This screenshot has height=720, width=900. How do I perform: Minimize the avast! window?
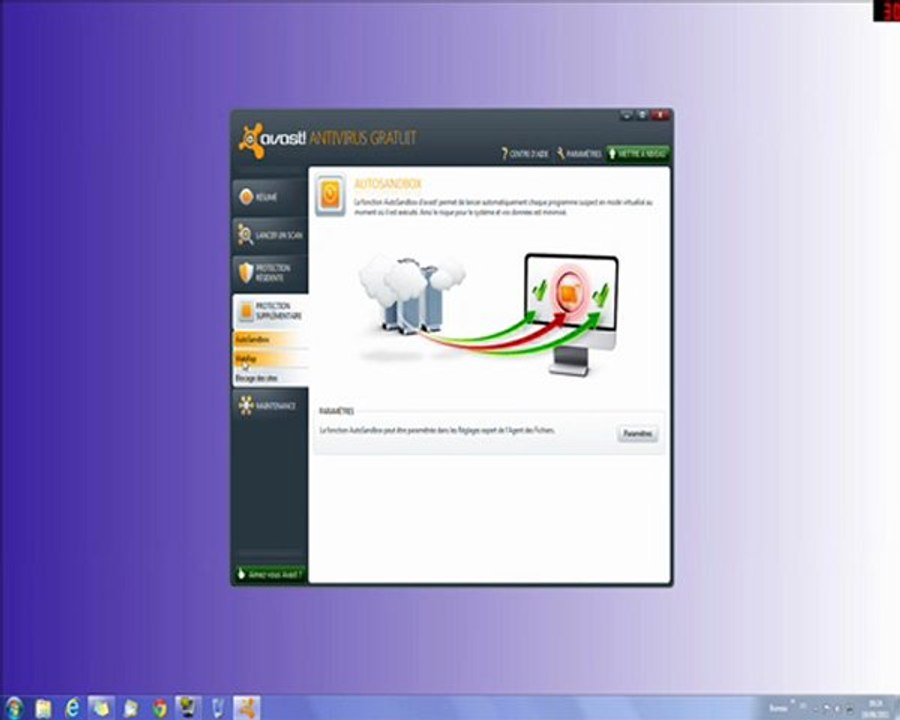tap(626, 115)
